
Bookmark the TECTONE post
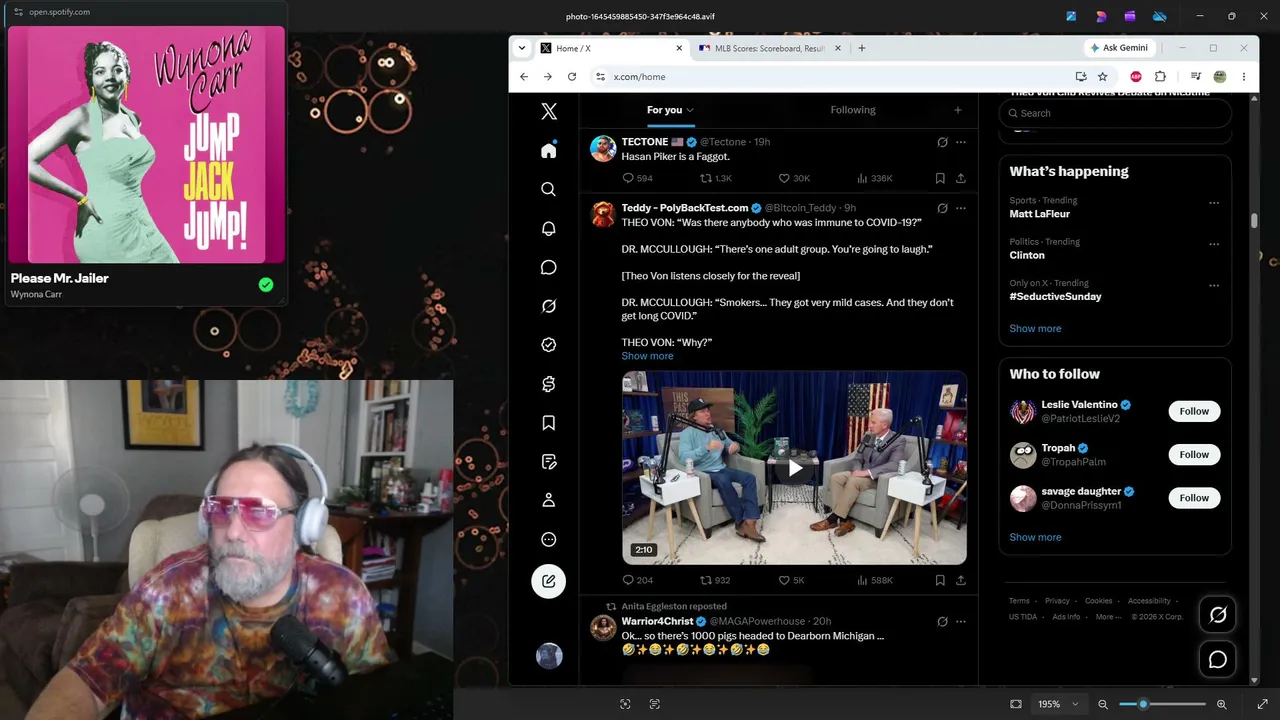[x=940, y=178]
